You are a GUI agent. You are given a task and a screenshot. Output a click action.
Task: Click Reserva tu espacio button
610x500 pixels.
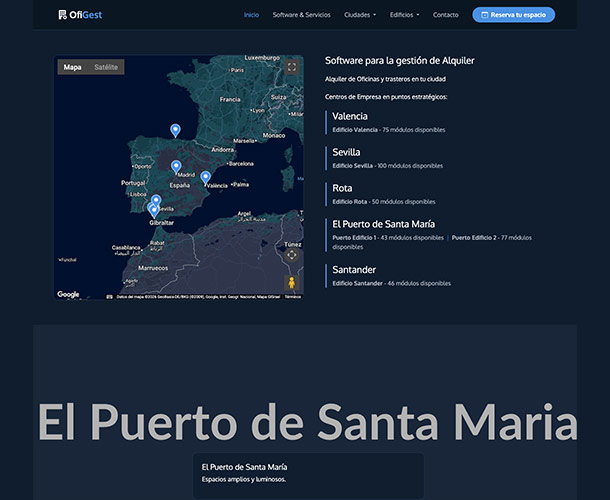tap(513, 15)
